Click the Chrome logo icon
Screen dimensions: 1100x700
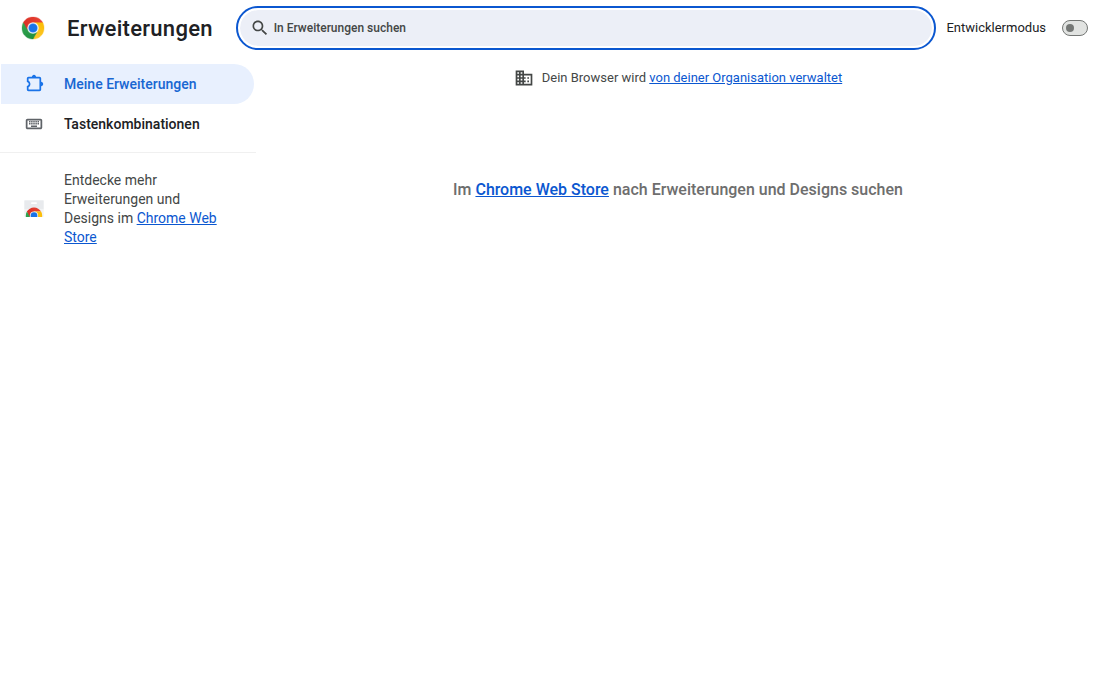(33, 28)
